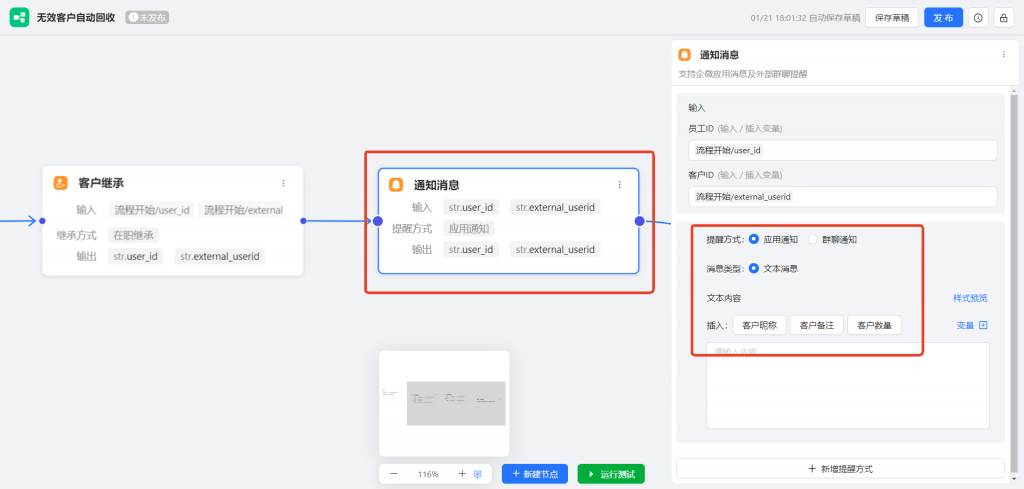Click the 通知消息 node output connector dot
Screen dimensions: 1024x489
tap(639, 221)
